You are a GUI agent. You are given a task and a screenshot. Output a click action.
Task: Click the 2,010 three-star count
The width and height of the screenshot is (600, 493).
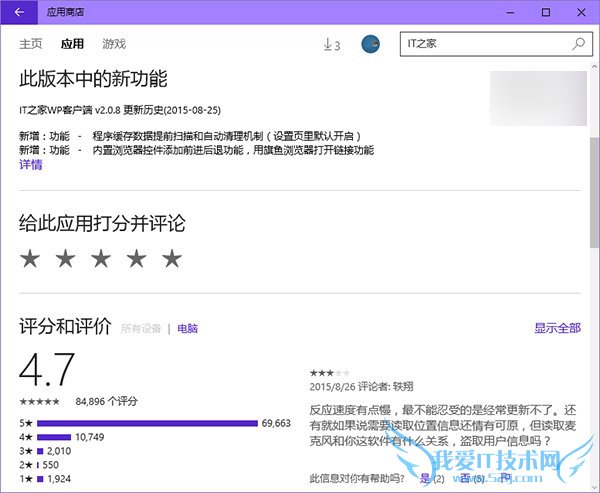tap(59, 451)
